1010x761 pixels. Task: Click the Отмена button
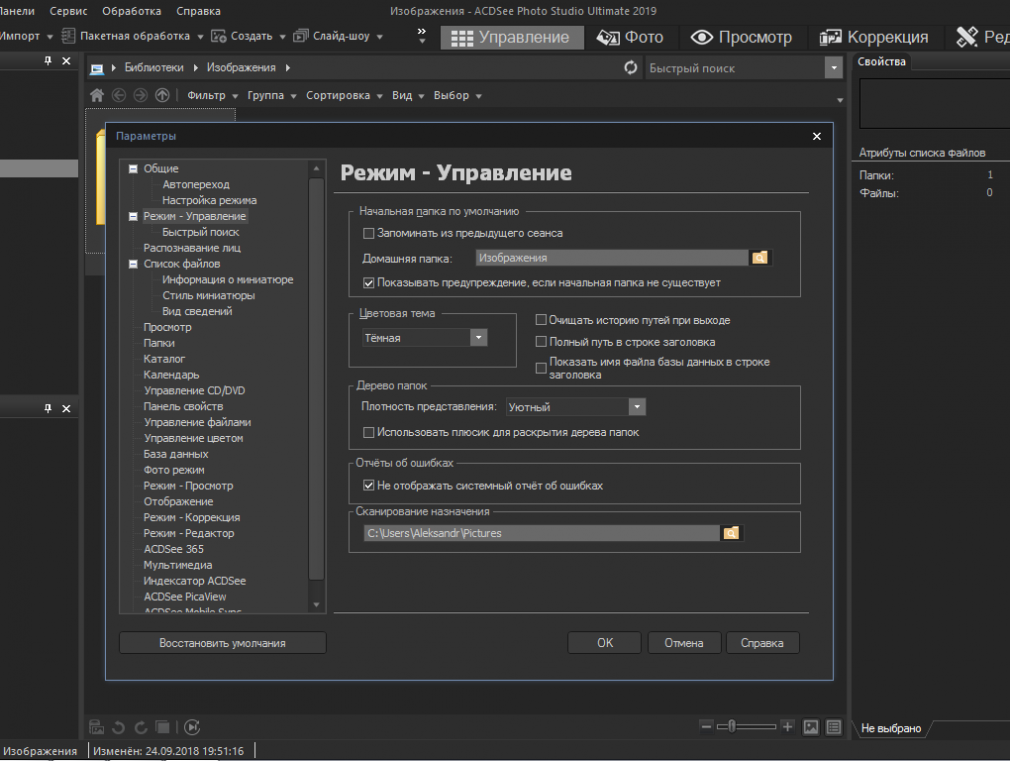pos(683,642)
